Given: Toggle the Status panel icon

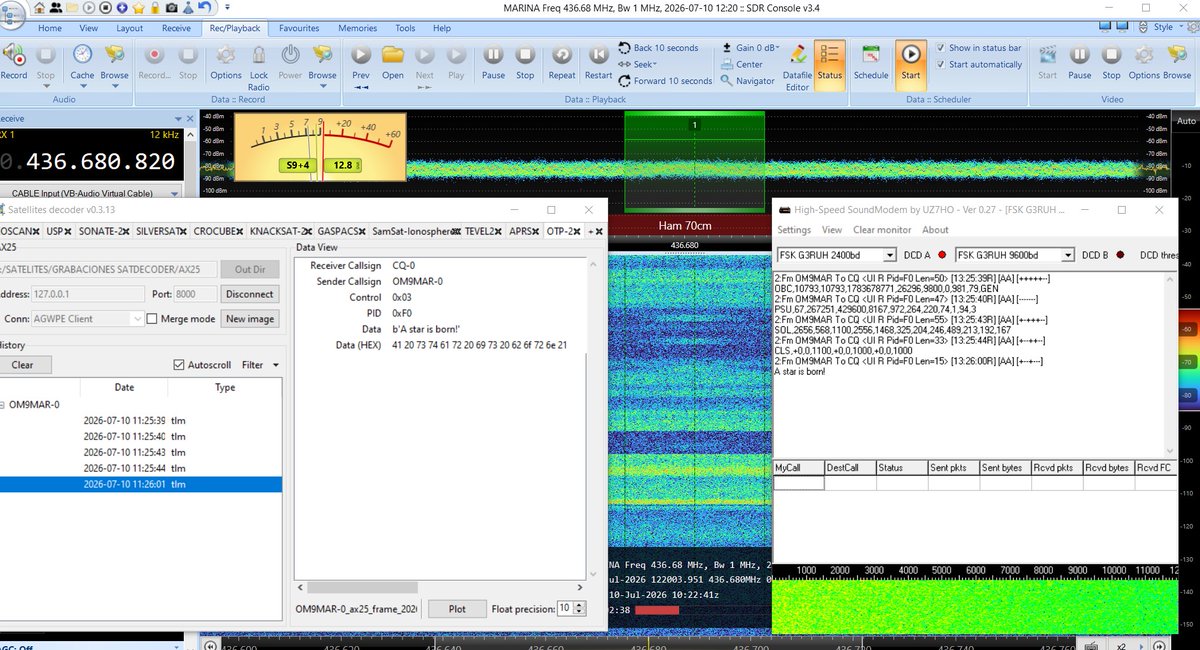Looking at the screenshot, I should pyautogui.click(x=829, y=54).
